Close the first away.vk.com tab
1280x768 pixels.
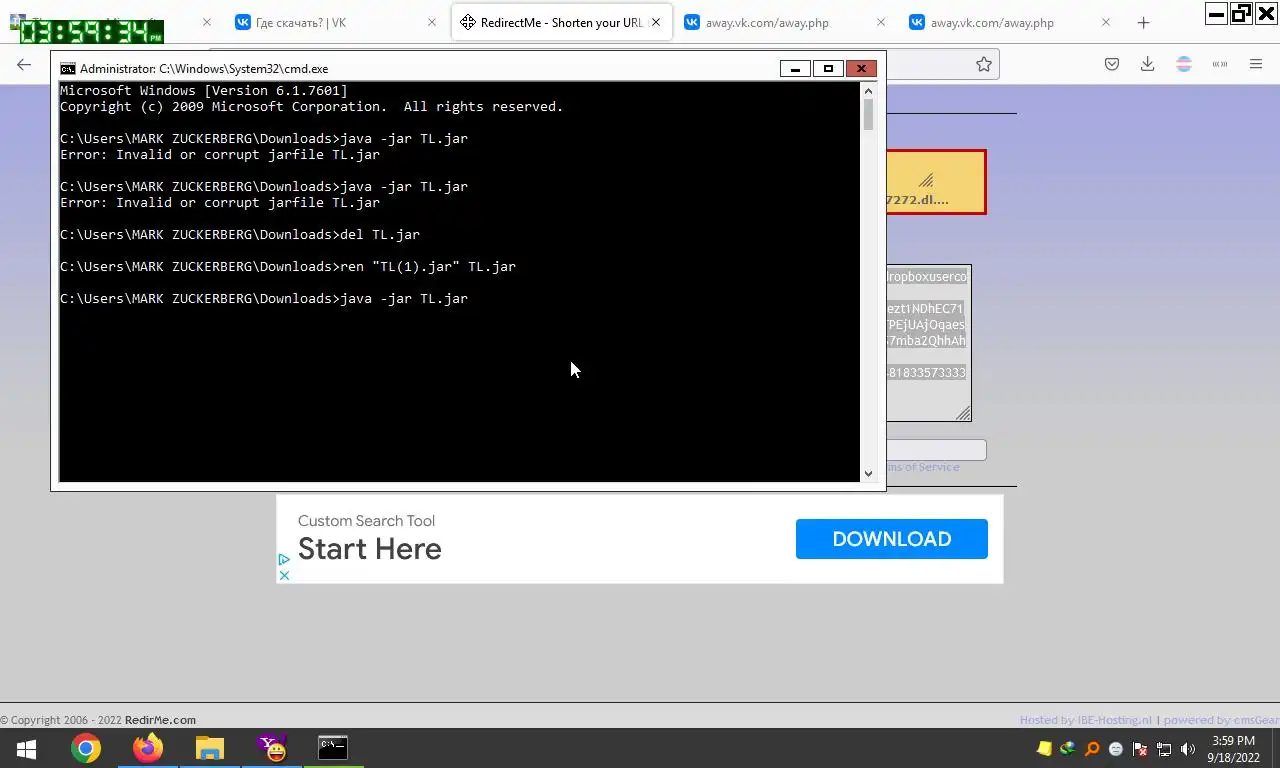pyautogui.click(x=881, y=22)
